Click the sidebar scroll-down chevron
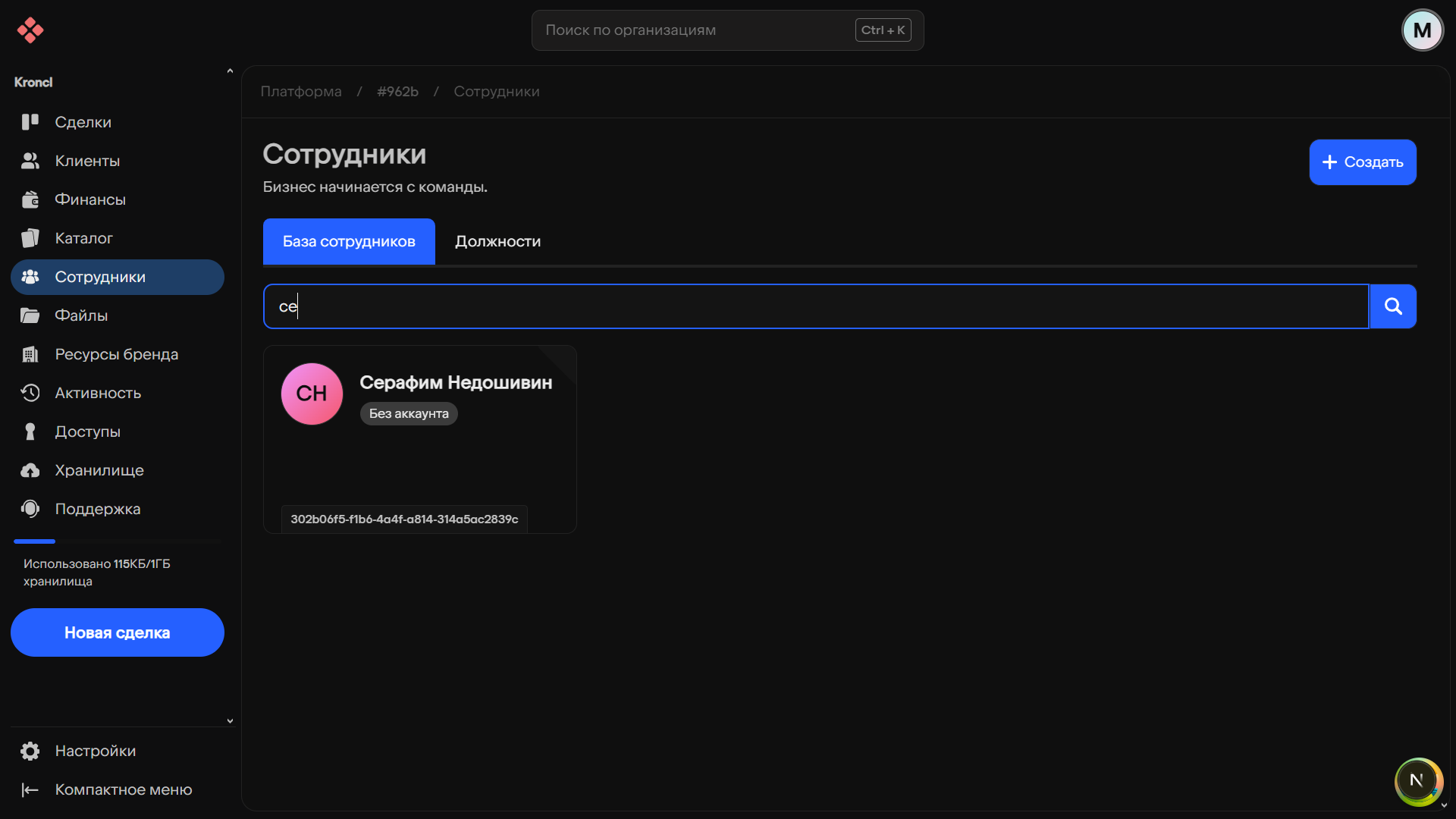The height and width of the screenshot is (819, 1456). 230,721
